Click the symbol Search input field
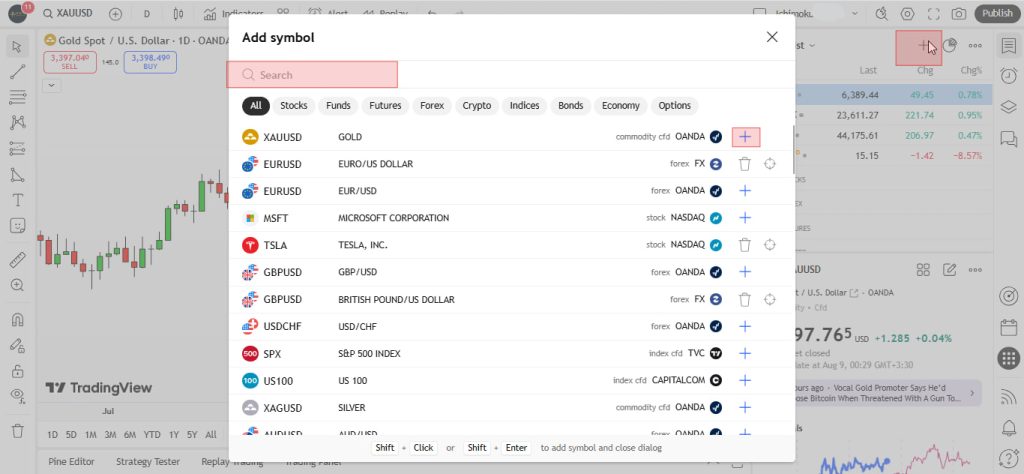 click(x=312, y=74)
